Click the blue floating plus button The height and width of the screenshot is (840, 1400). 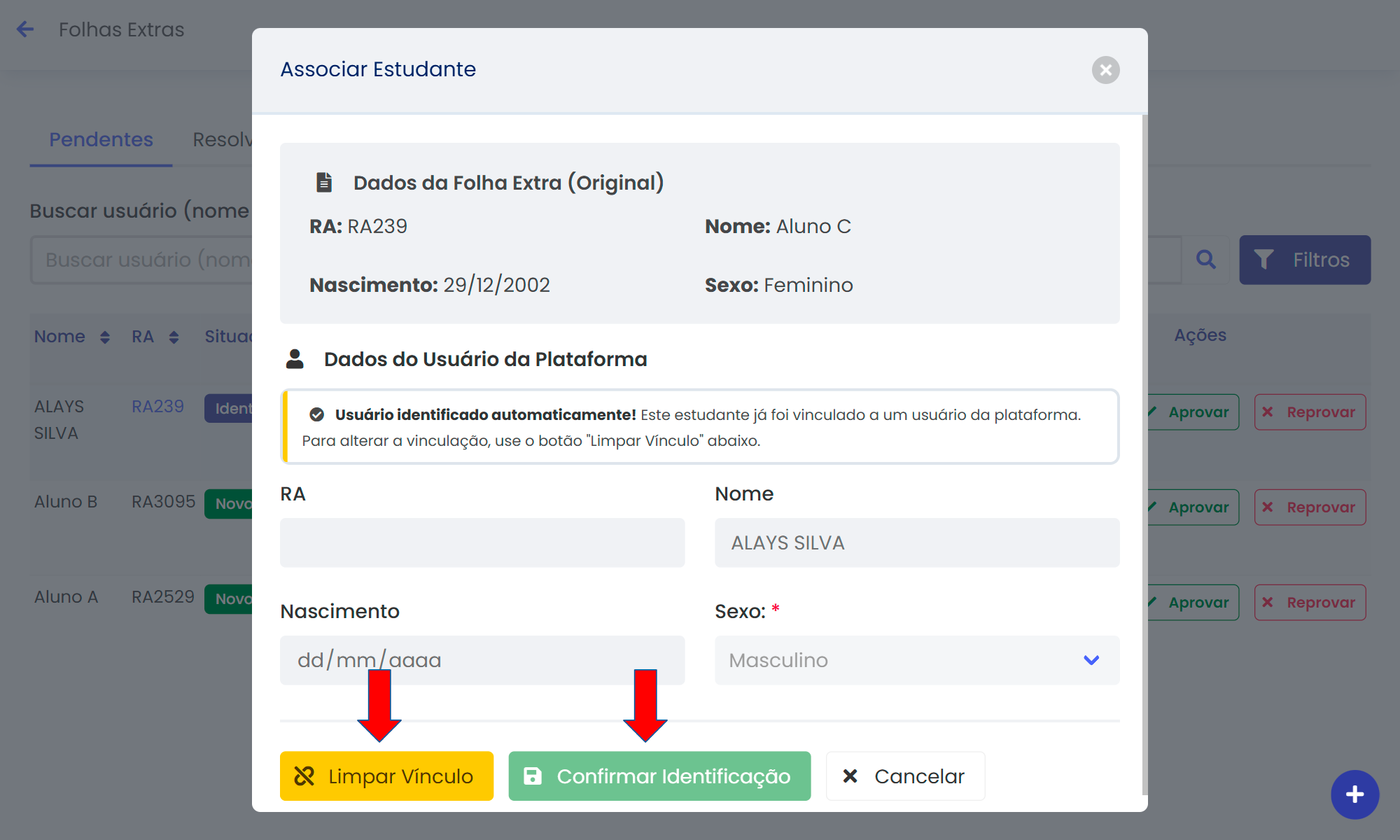[x=1354, y=794]
